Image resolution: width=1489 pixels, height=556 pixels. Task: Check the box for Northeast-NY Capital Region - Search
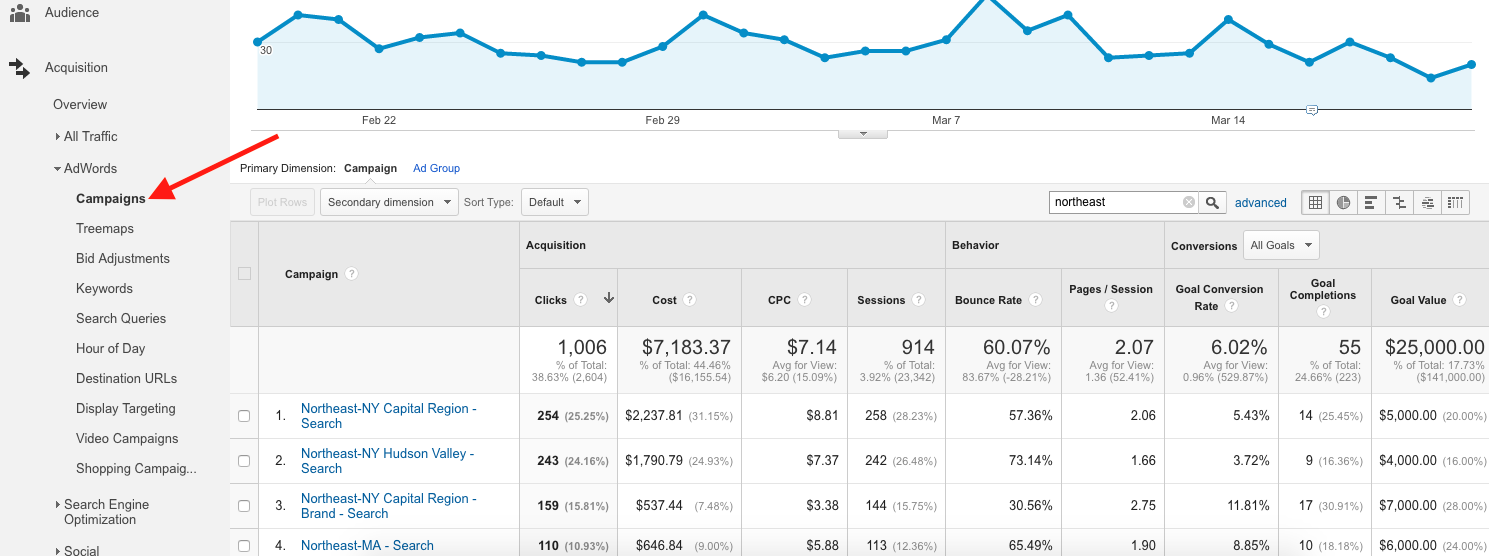244,416
